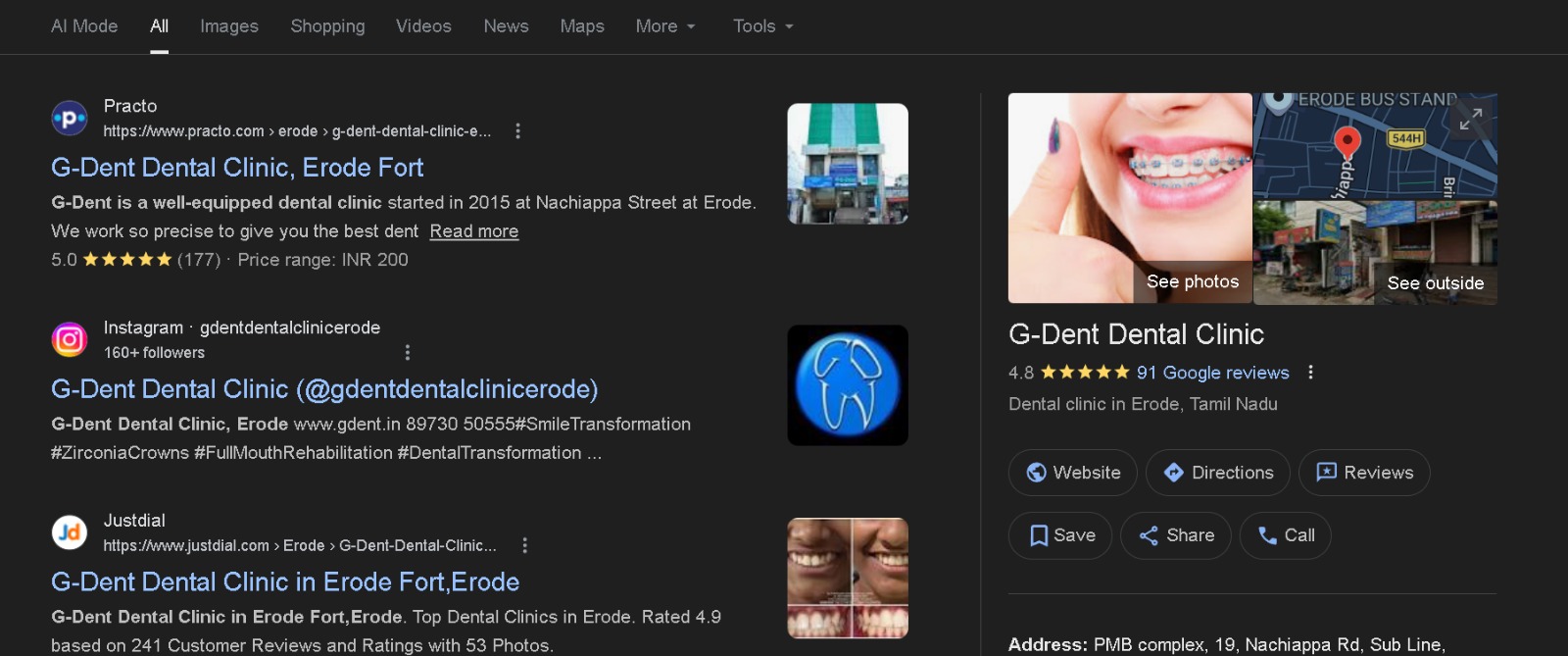Open the G-Dent Dental Clinic Instagram result

tap(324, 389)
